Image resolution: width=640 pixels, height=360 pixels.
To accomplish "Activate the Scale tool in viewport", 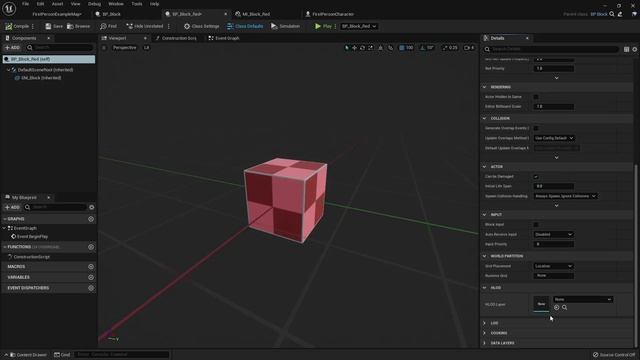I will (x=371, y=48).
